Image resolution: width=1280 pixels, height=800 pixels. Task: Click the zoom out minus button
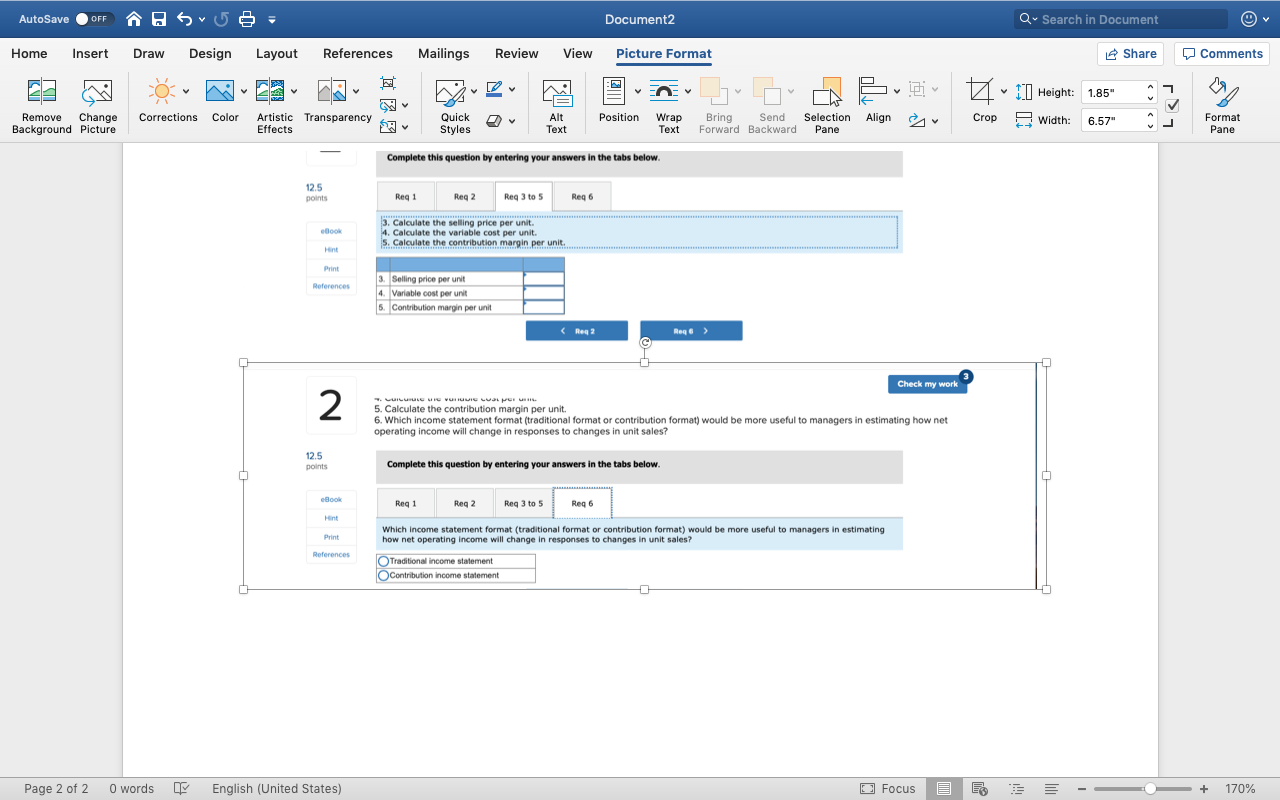click(1082, 788)
